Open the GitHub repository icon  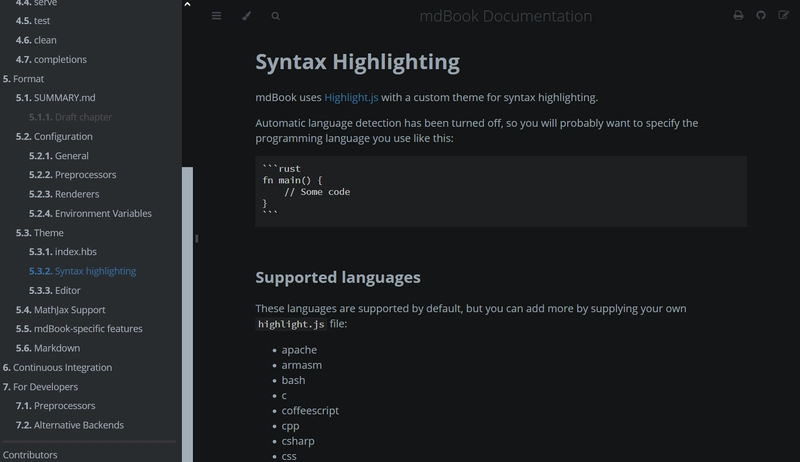pos(761,16)
